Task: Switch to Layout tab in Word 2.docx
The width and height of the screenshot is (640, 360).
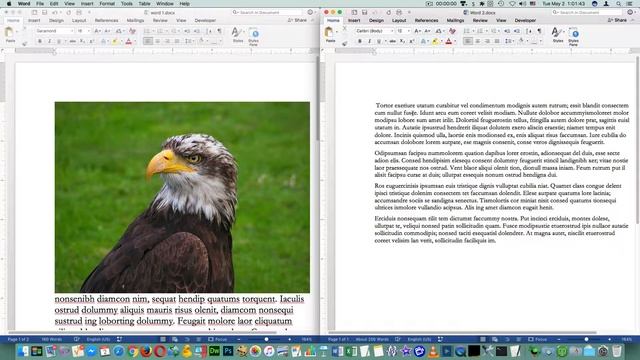Action: (399, 20)
